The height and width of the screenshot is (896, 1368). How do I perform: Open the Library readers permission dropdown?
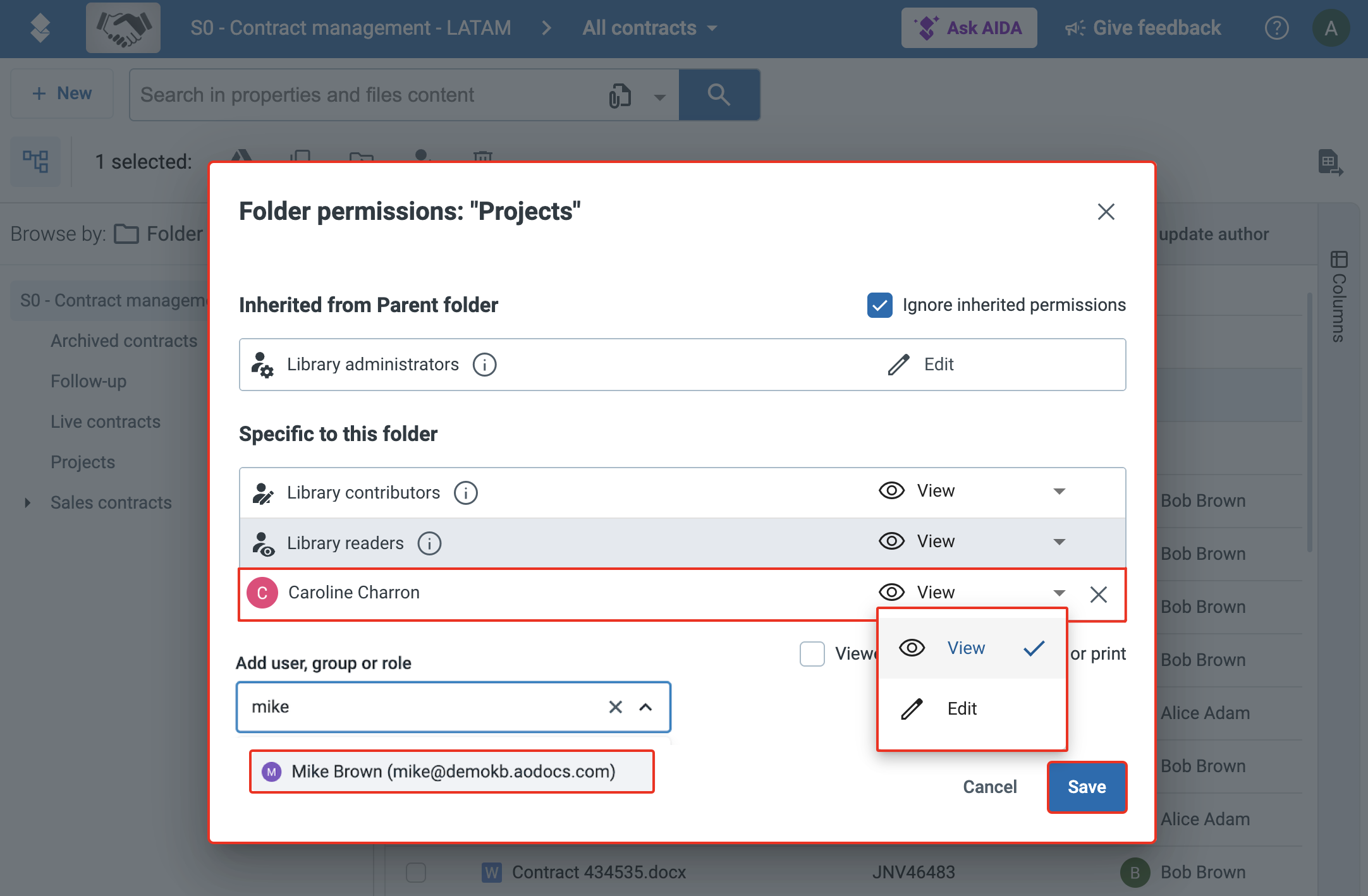[1059, 542]
